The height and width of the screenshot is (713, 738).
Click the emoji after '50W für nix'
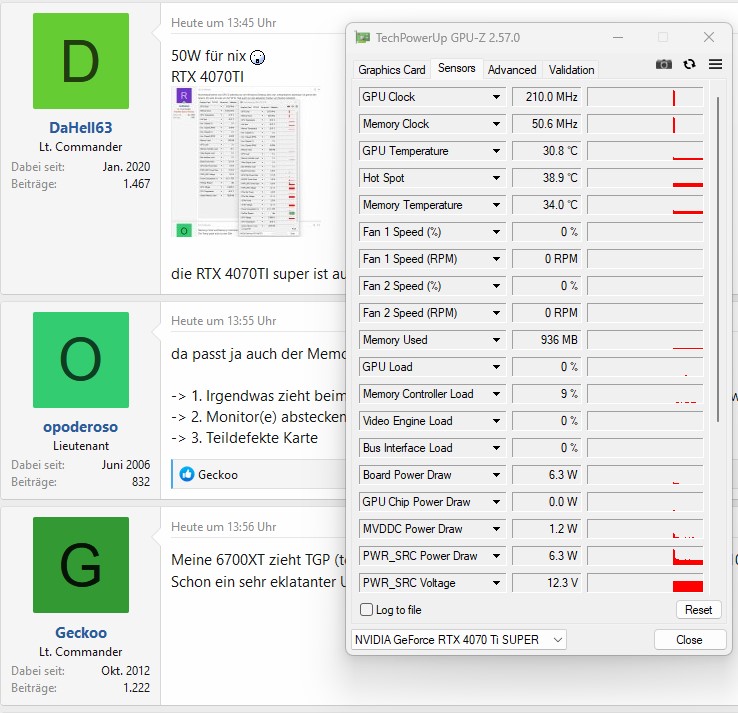click(257, 57)
